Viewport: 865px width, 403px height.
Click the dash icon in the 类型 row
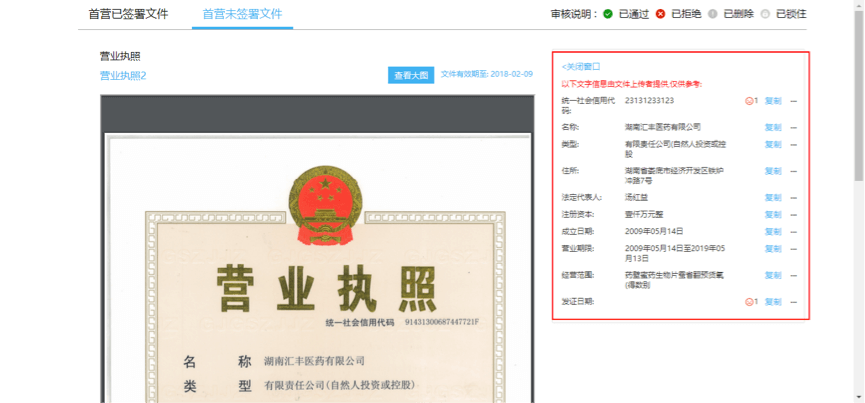(x=794, y=144)
